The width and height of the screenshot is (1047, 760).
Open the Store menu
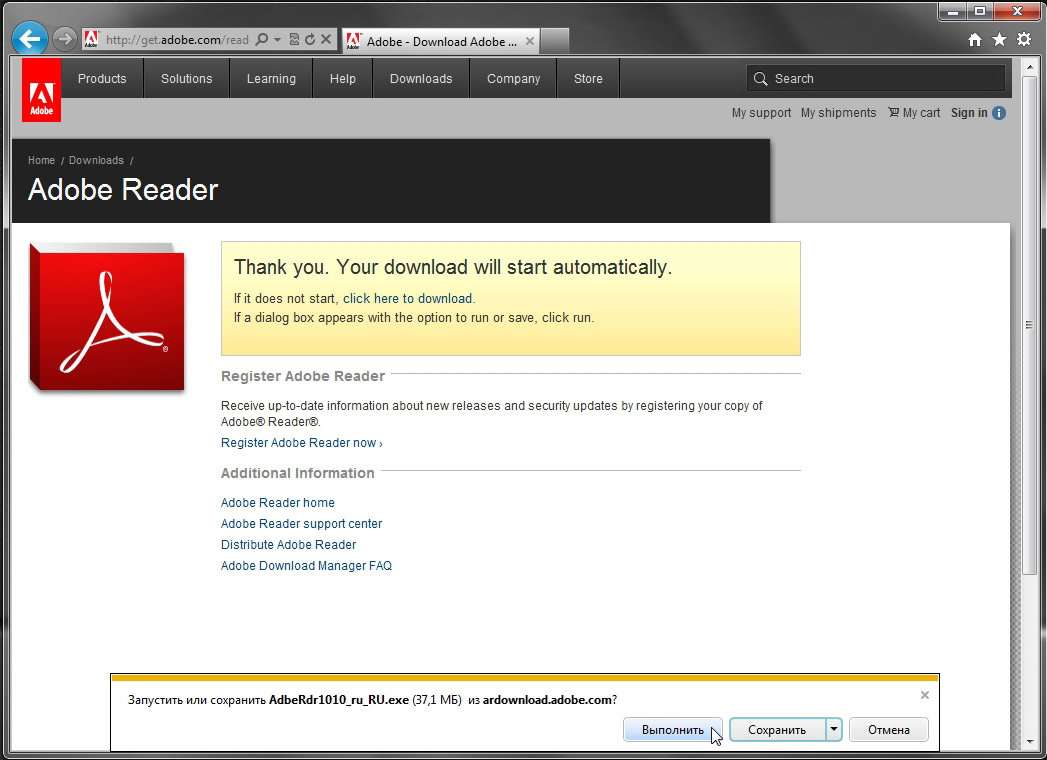pos(588,78)
